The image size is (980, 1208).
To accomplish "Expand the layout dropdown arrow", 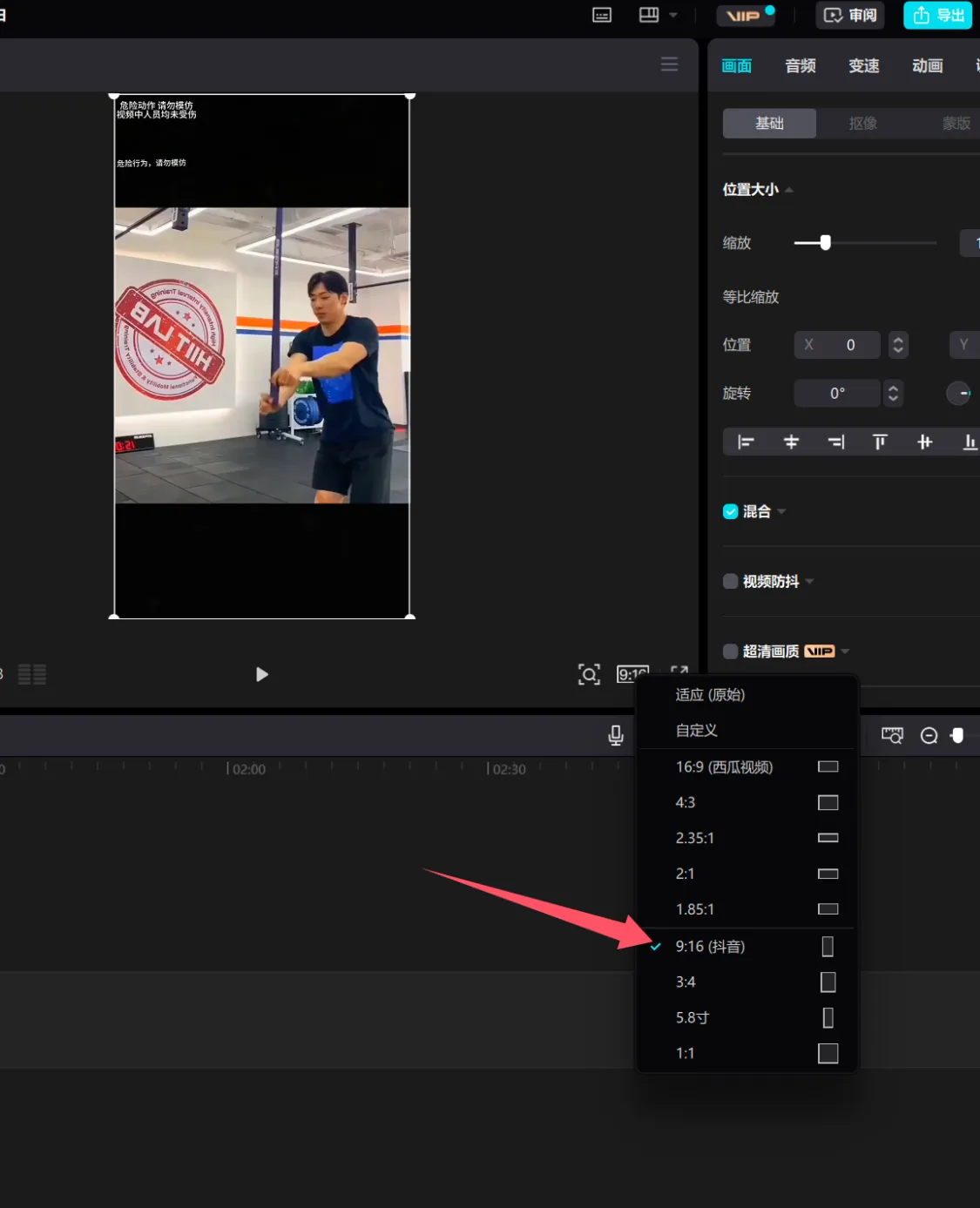I will coord(673,16).
